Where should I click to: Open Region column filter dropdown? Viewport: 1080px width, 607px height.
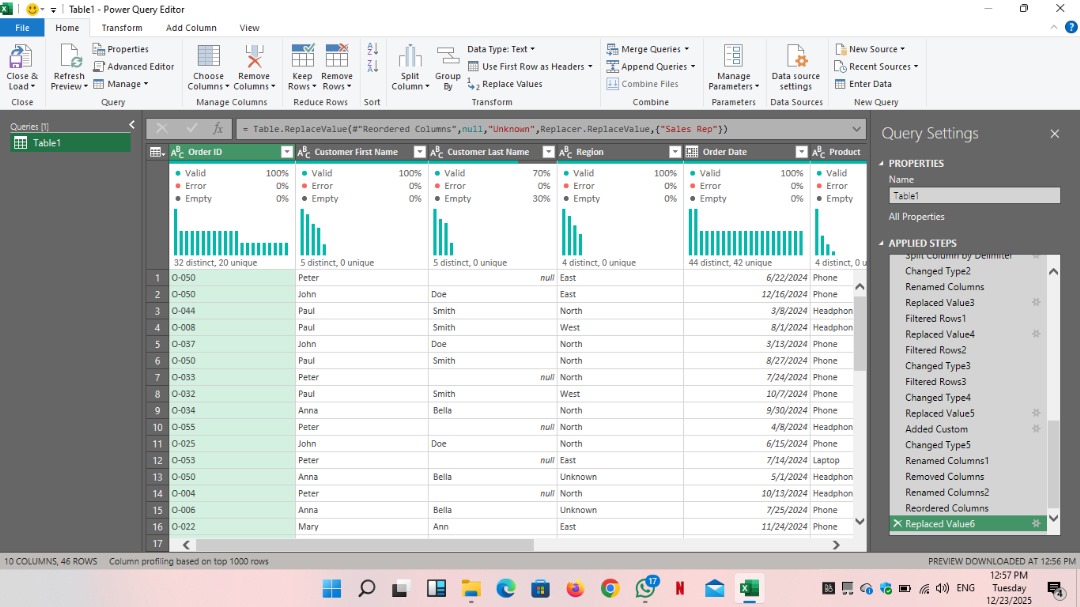coord(674,152)
